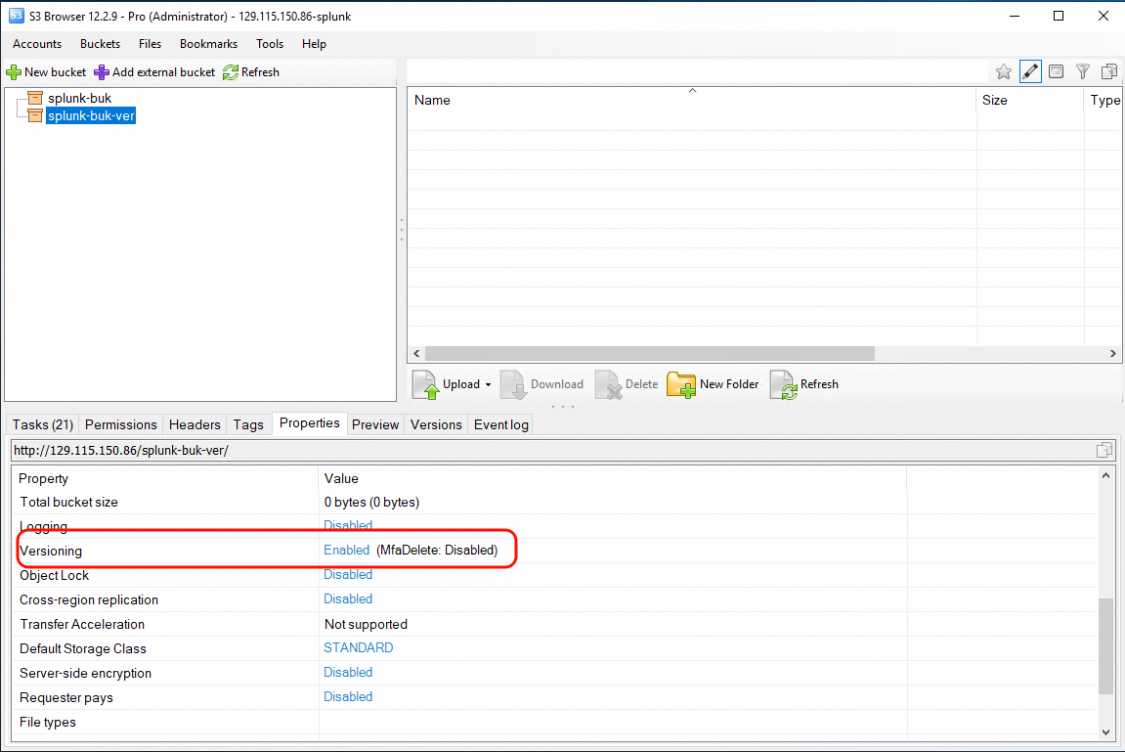Click the S3 Browser title bar icon
Viewport: 1125px width, 752px height.
[16, 16]
